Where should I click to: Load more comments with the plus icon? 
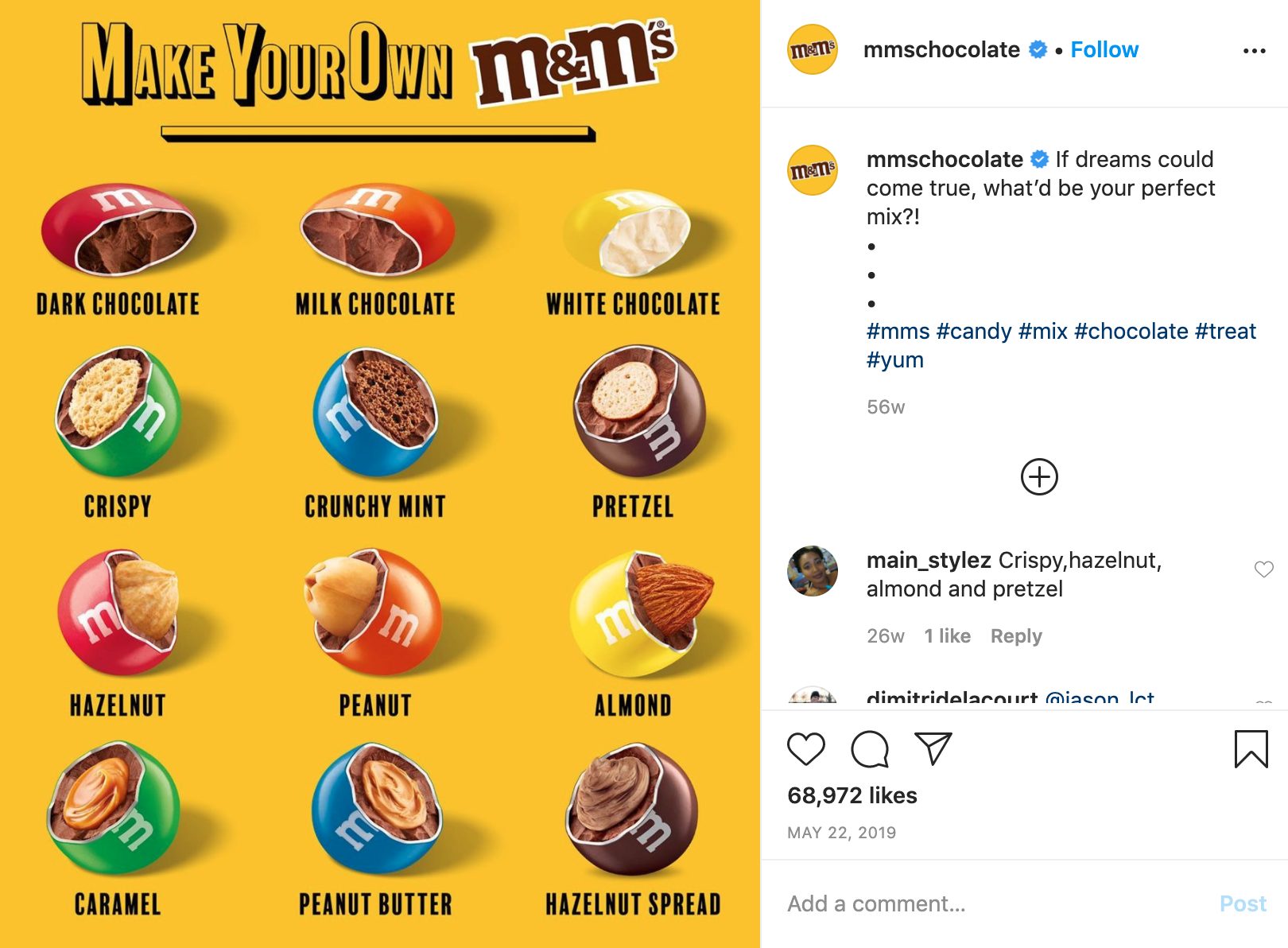[x=1039, y=477]
